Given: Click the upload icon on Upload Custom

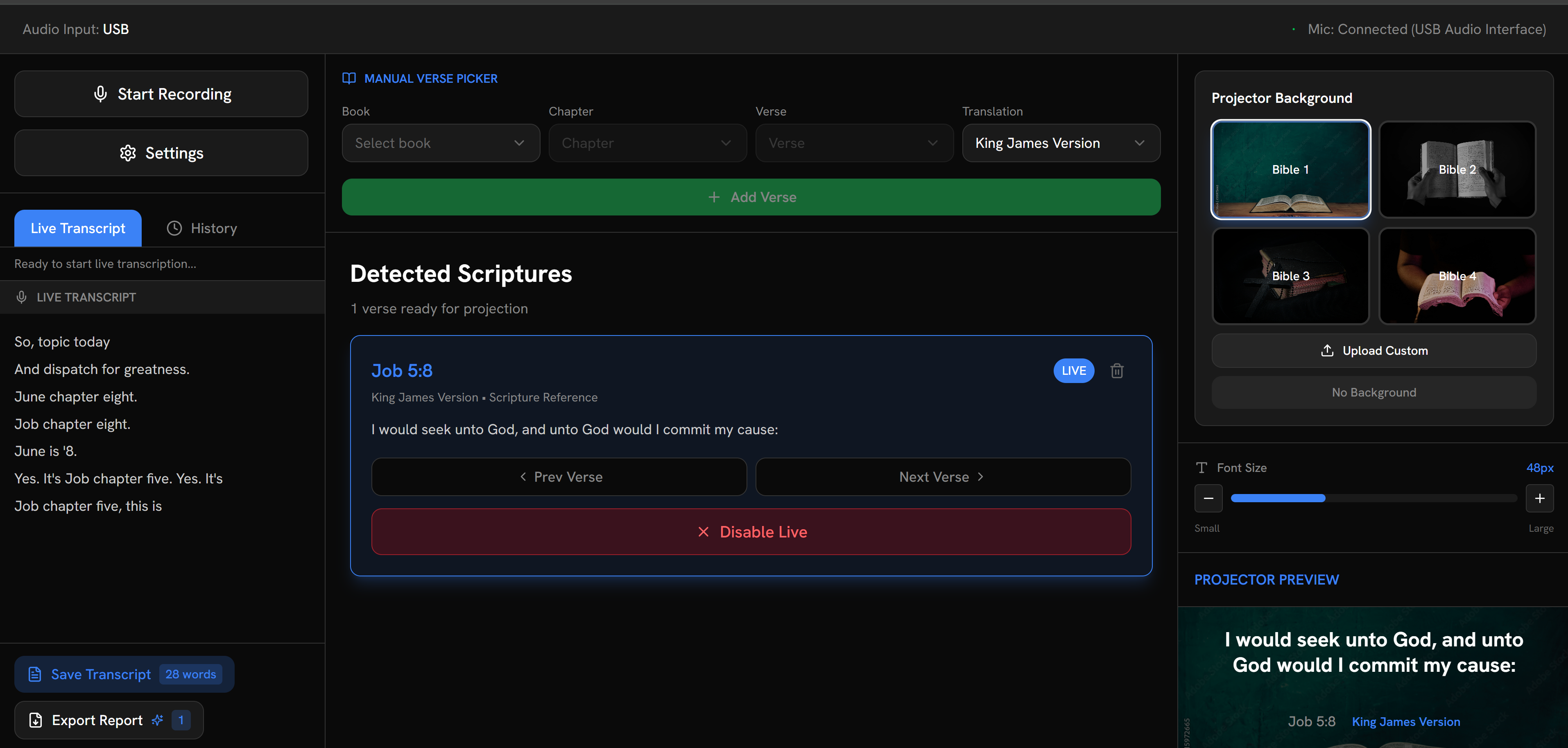Looking at the screenshot, I should click(1327, 350).
